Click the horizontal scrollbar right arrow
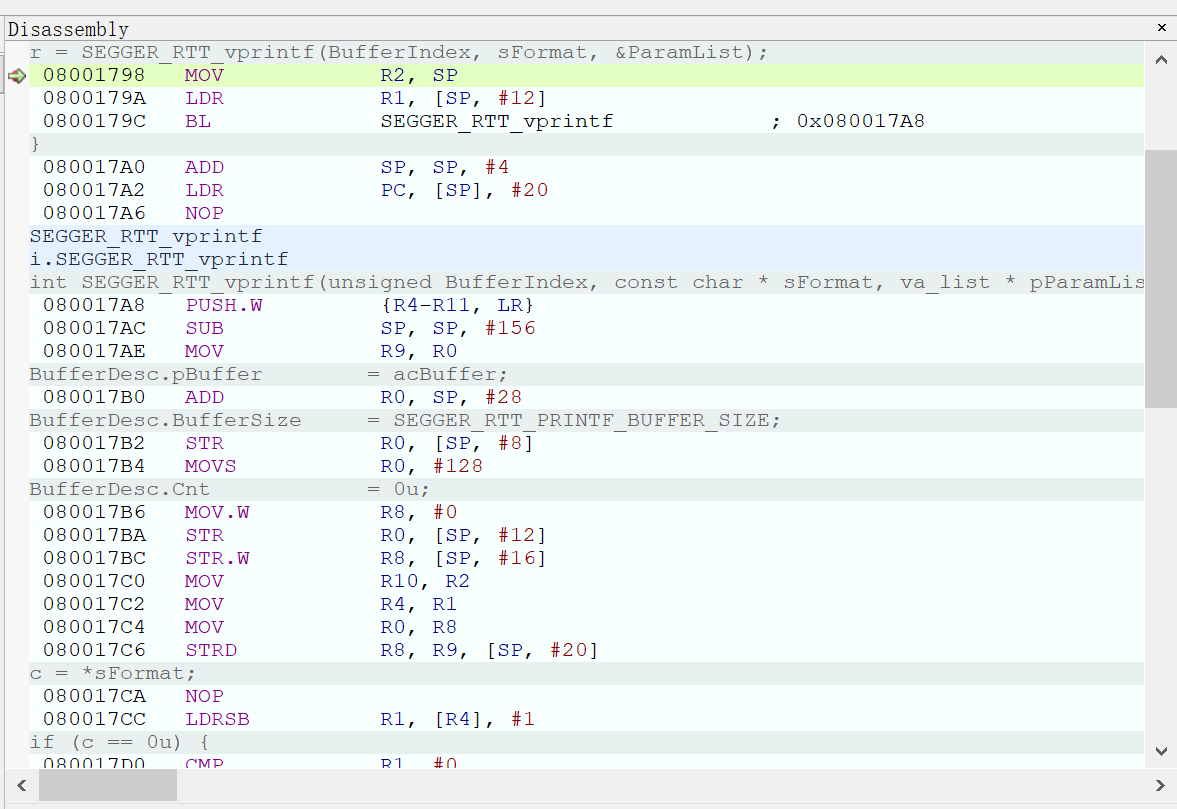This screenshot has width=1177, height=809. point(1160,785)
